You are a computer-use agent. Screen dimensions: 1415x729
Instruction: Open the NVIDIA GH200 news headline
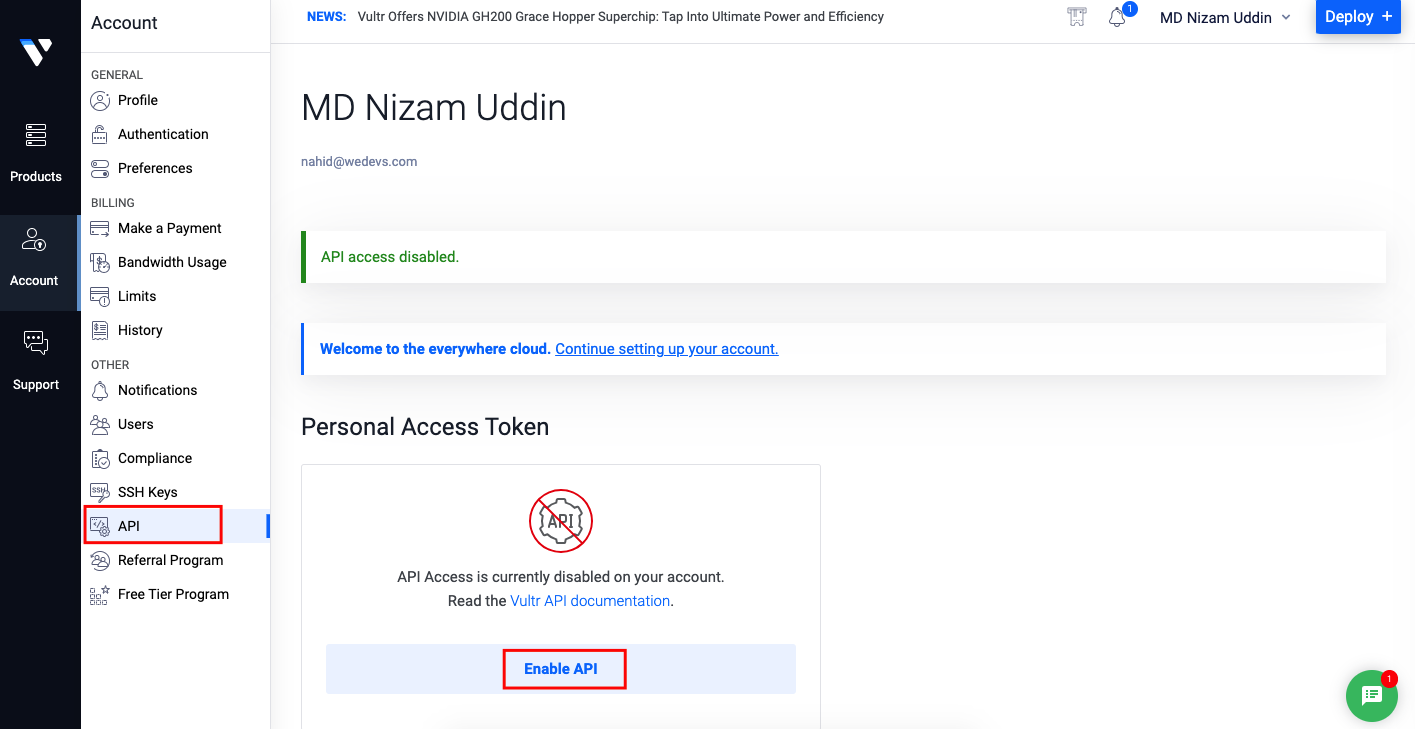(x=621, y=17)
